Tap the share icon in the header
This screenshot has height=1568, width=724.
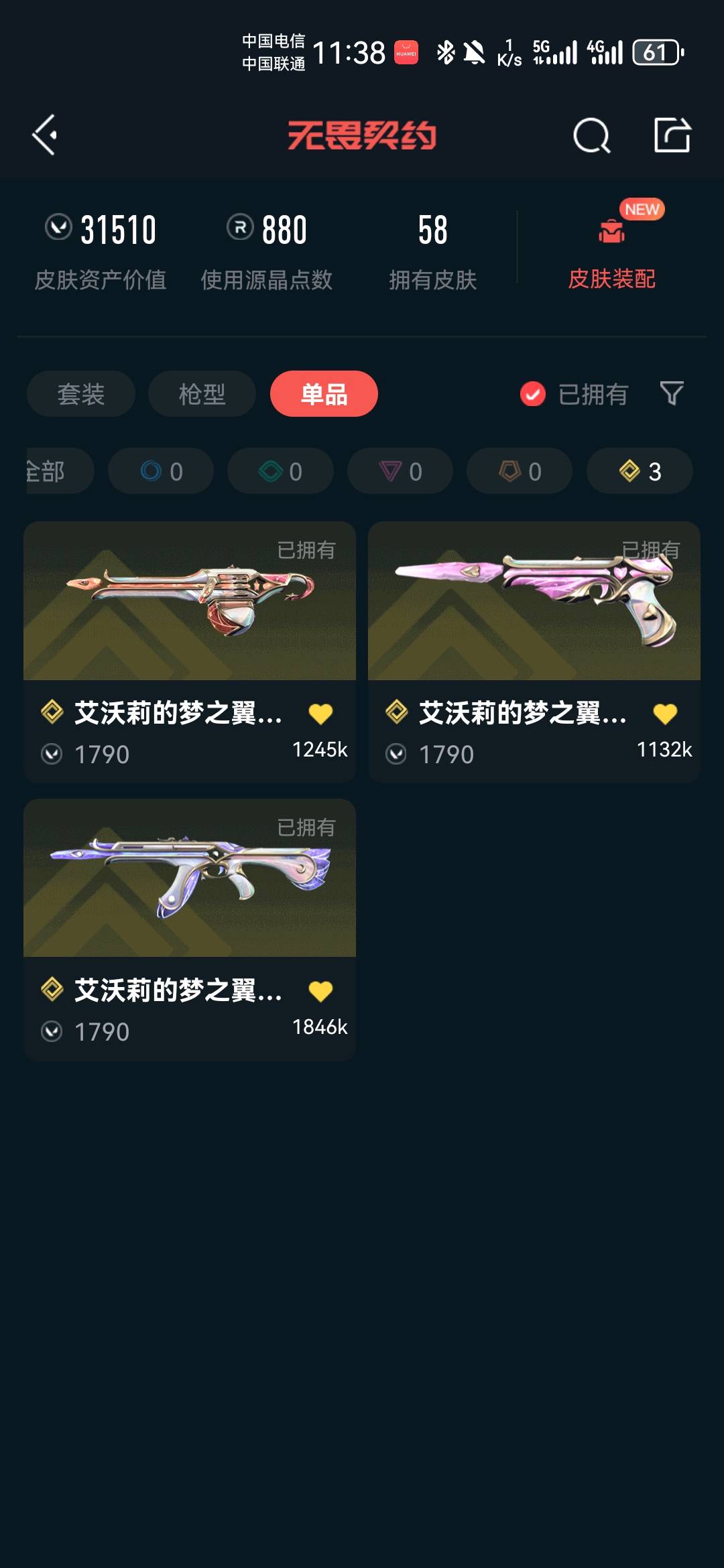pos(672,135)
